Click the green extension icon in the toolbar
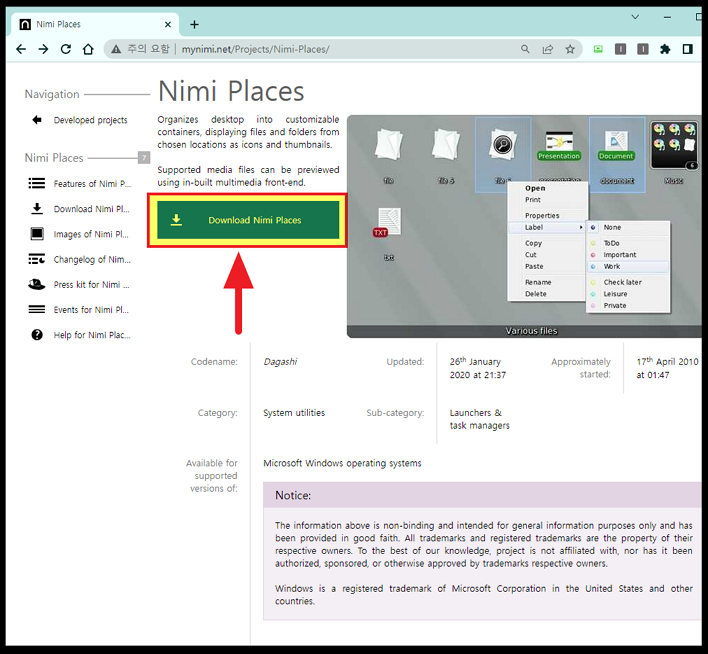The image size is (708, 654). point(598,49)
